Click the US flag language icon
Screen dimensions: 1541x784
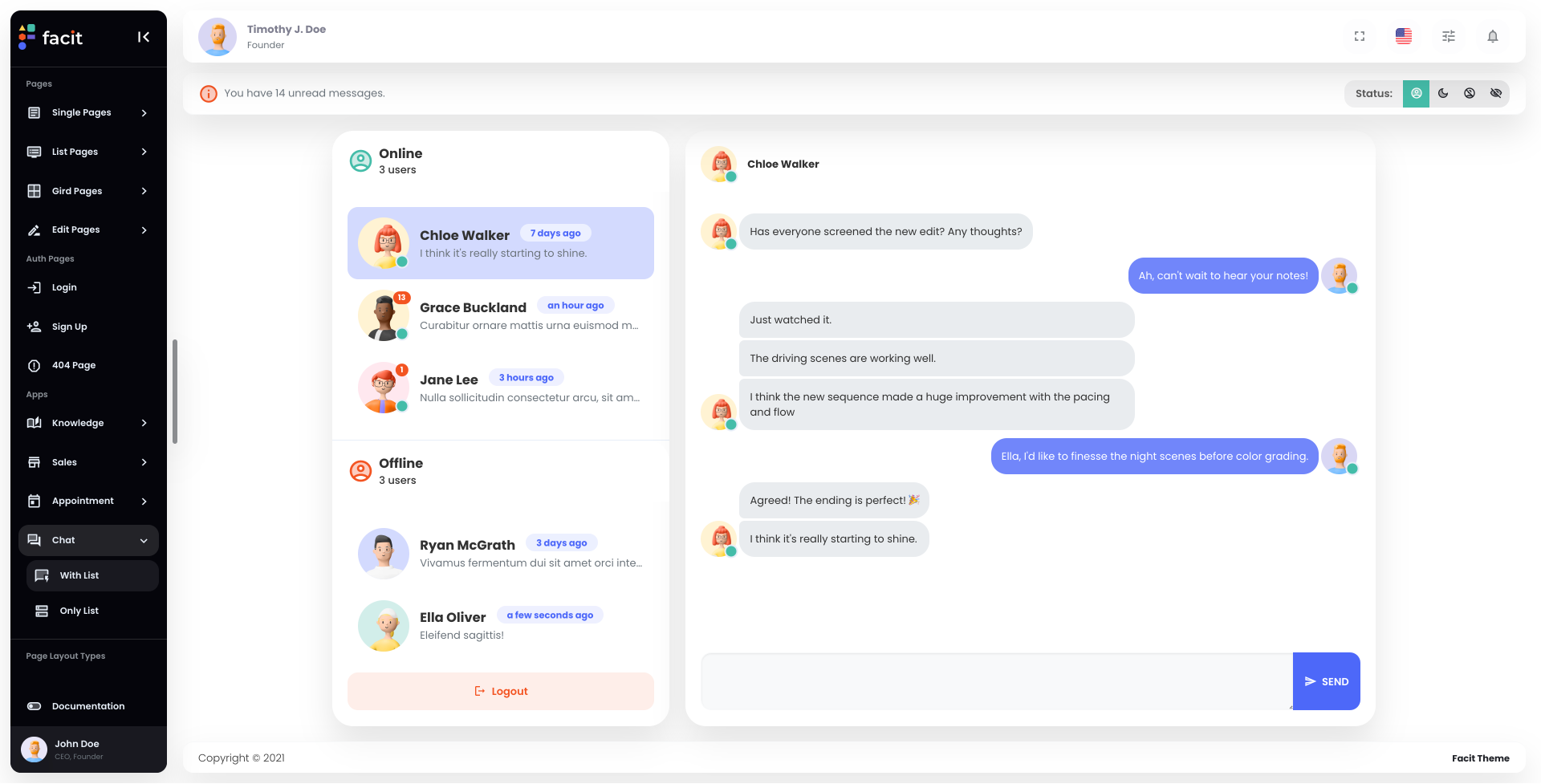(1403, 36)
